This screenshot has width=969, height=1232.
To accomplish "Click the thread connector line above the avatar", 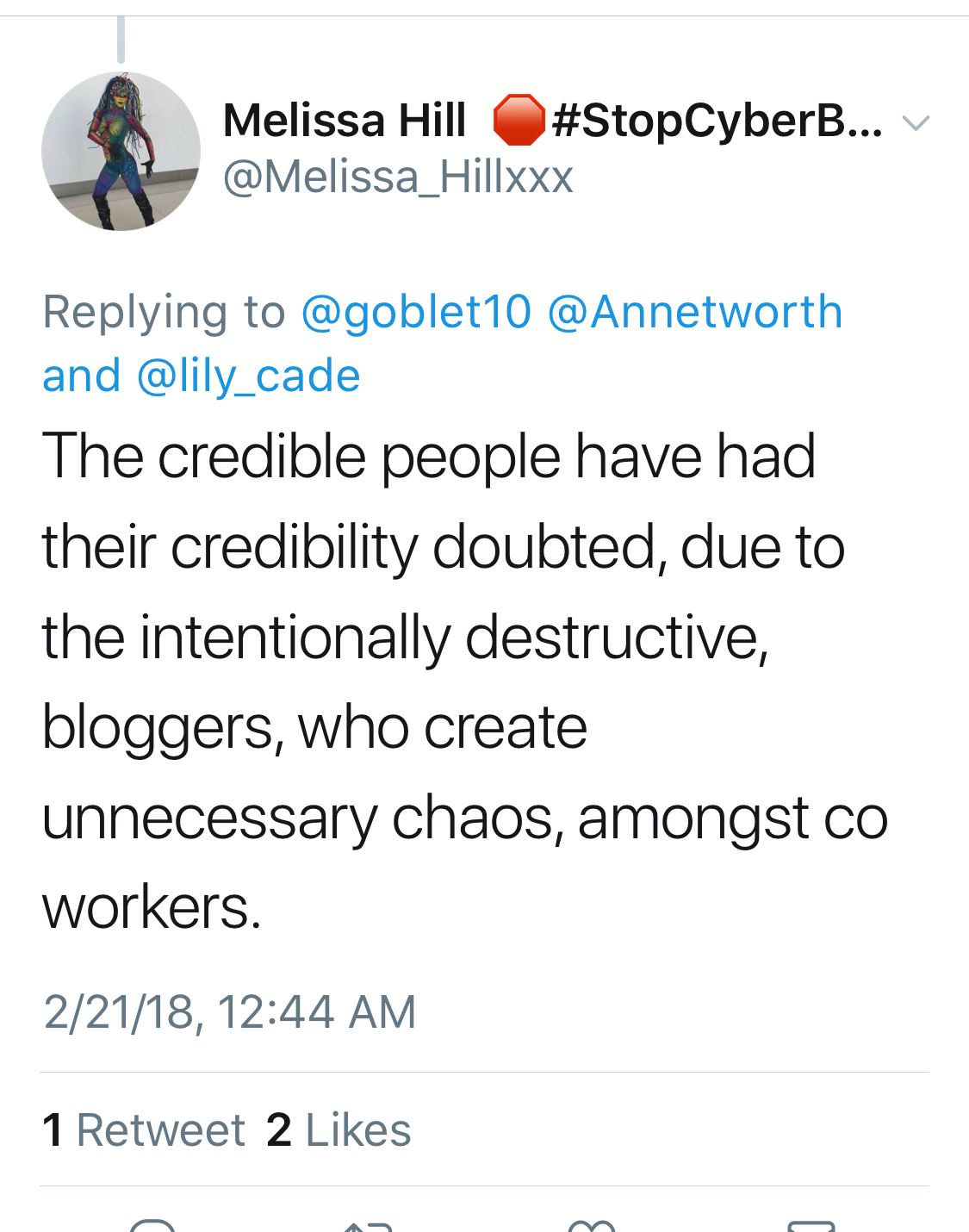I will (x=121, y=39).
